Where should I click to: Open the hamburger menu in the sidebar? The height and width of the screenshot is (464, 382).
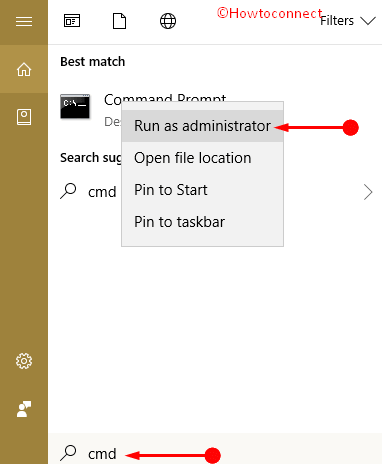point(24,22)
